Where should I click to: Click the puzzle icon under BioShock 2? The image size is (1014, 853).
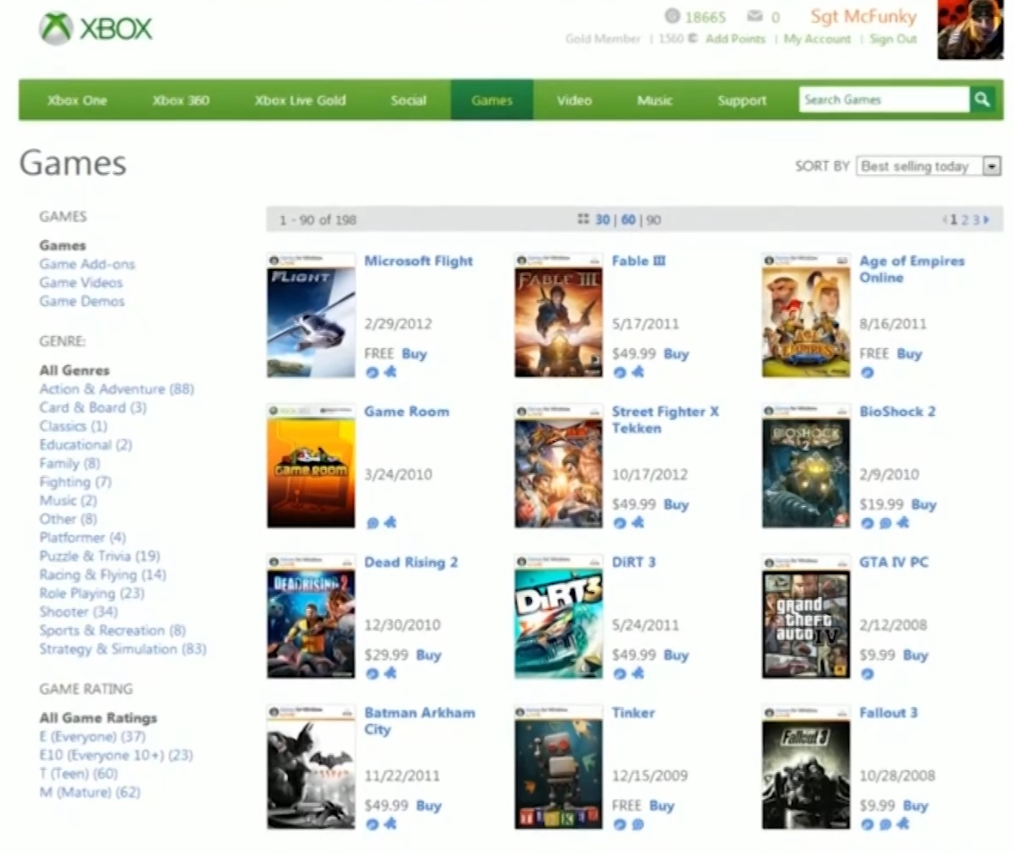pyautogui.click(x=903, y=522)
